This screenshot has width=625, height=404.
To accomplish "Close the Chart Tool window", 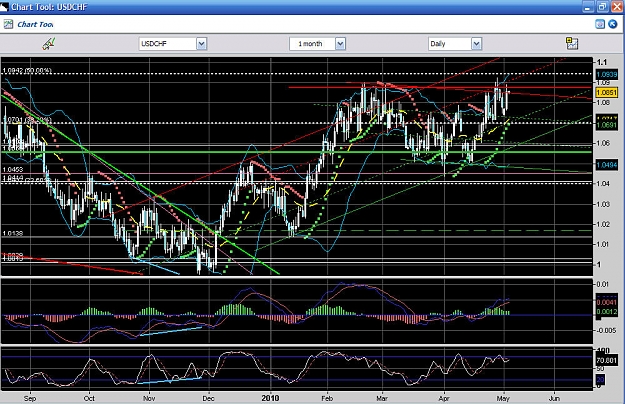I will pyautogui.click(x=617, y=6).
